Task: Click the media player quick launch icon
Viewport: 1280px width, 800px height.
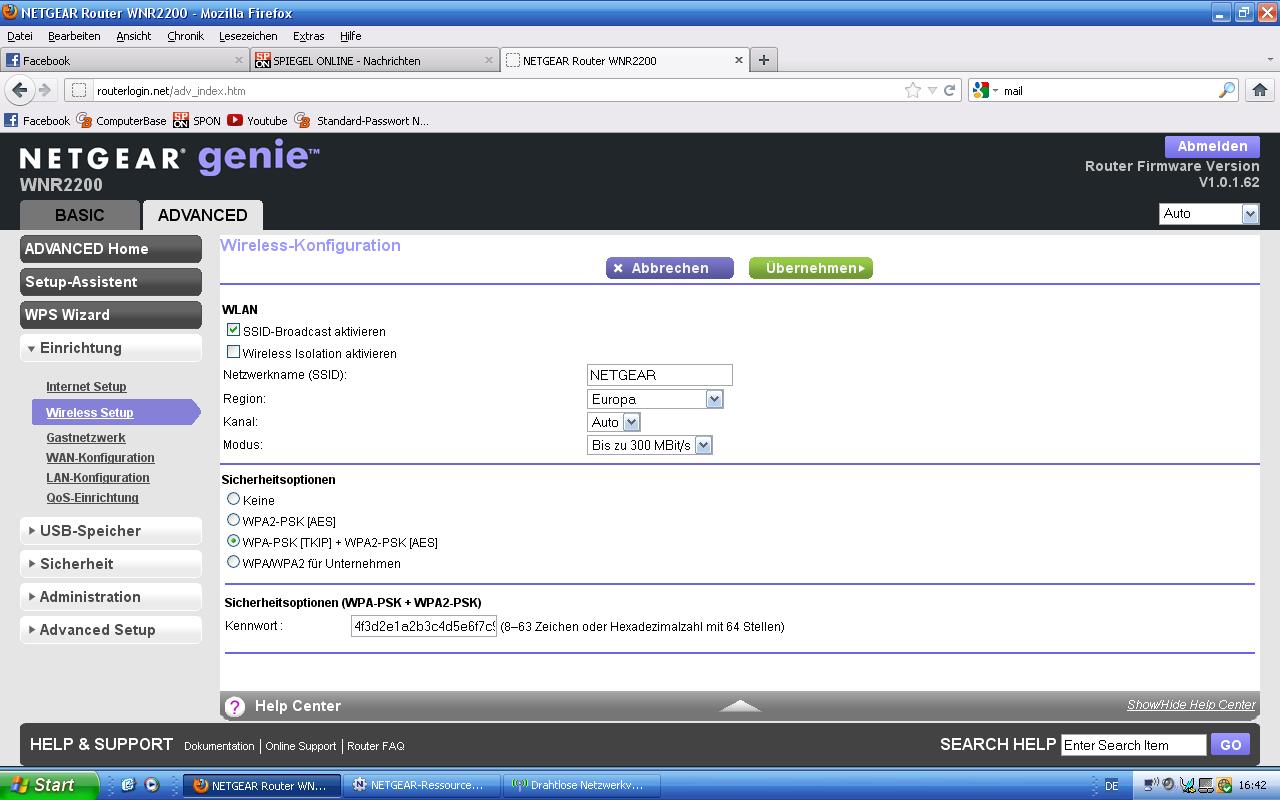Action: (x=151, y=785)
